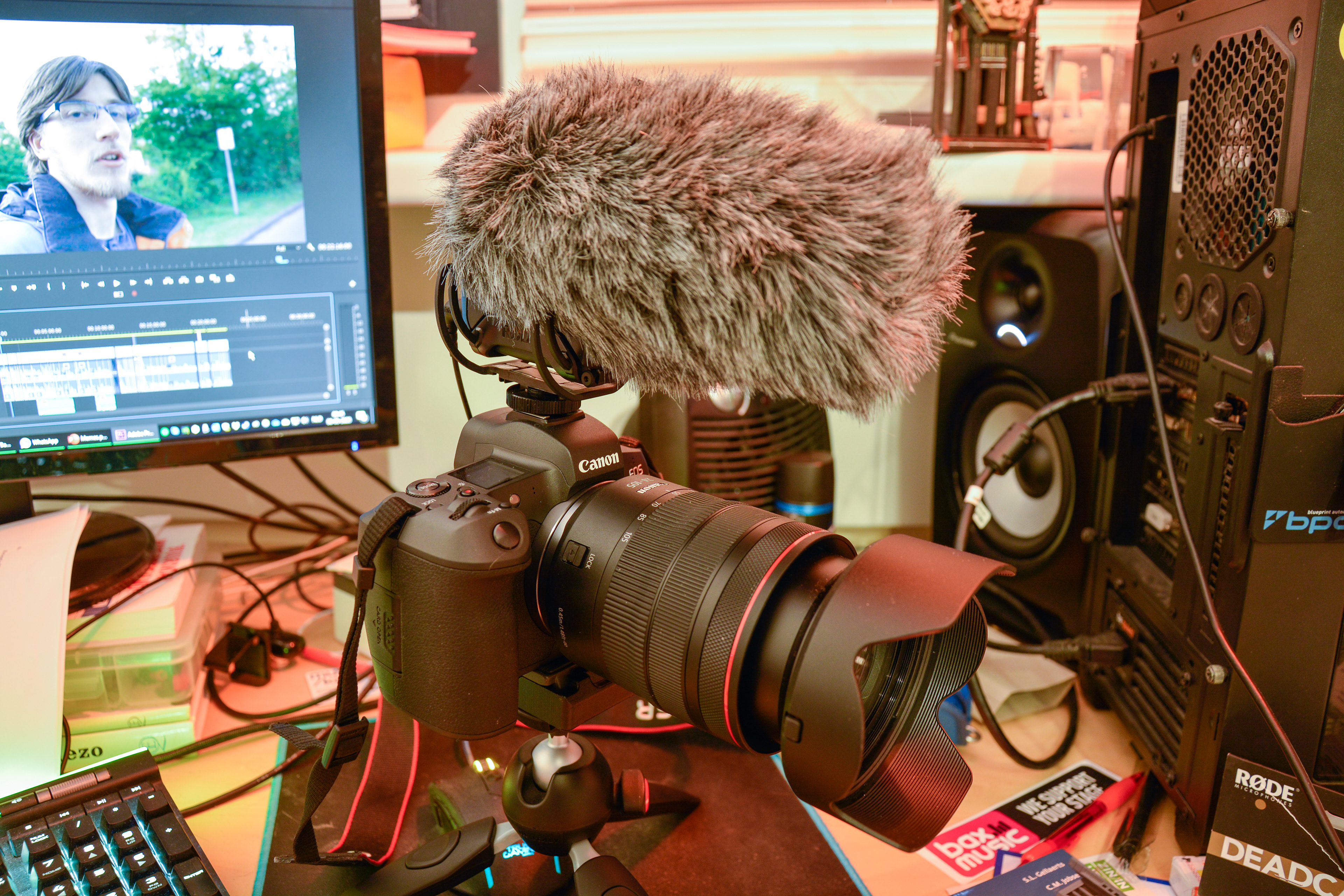Open the notification center icon
The height and width of the screenshot is (896, 1344).
(362, 416)
